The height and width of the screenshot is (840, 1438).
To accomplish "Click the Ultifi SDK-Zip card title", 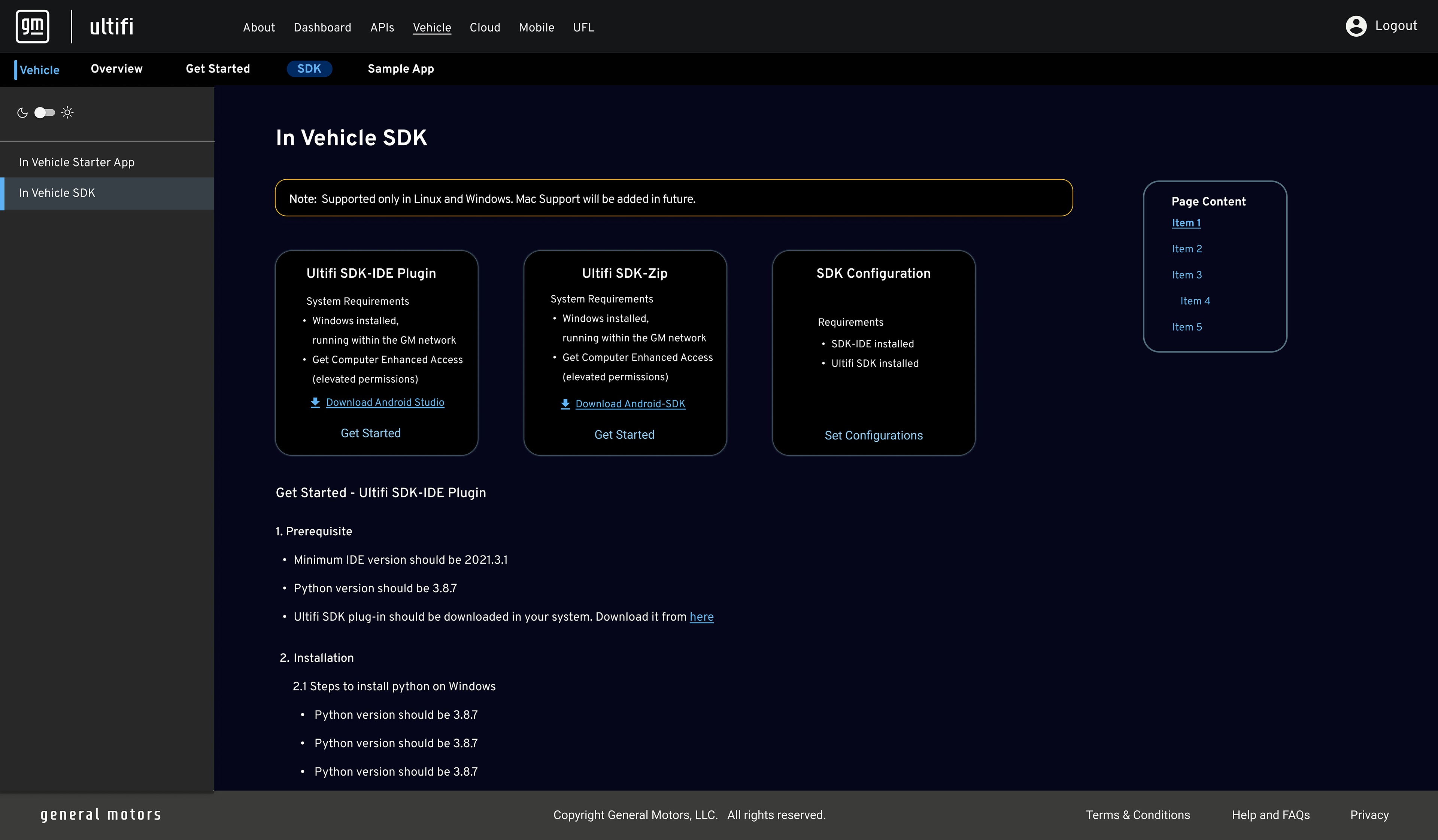I will (x=624, y=273).
